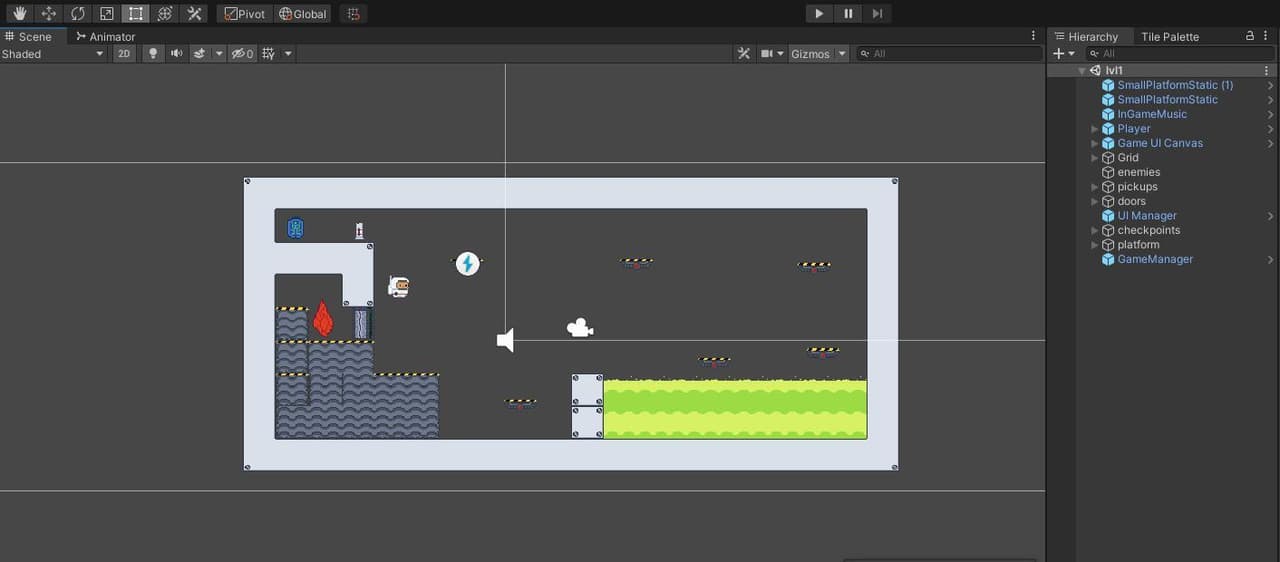Click the Play button
Screen dimensions: 1280x562
pos(819,14)
